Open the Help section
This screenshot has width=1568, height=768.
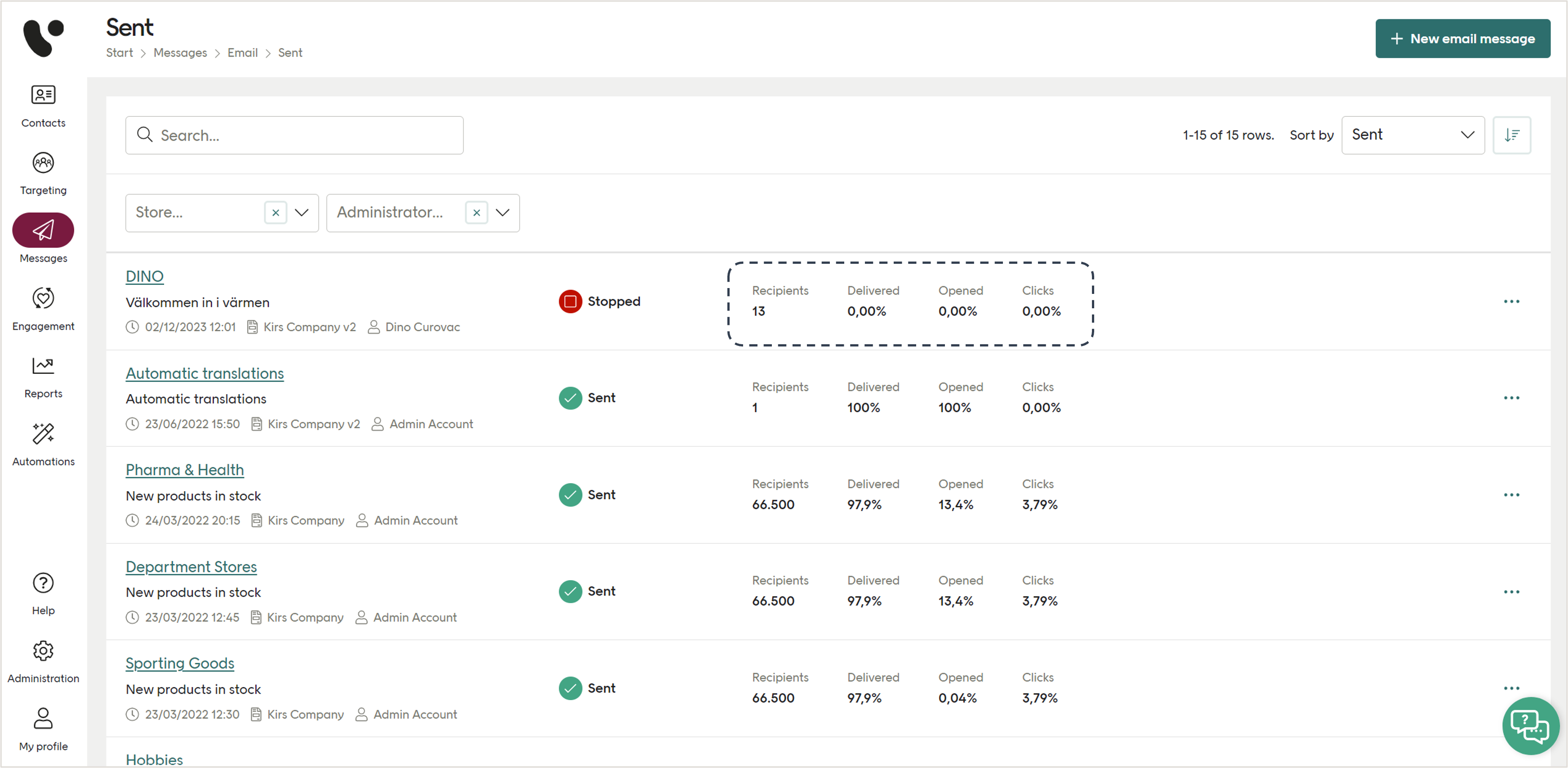(43, 593)
